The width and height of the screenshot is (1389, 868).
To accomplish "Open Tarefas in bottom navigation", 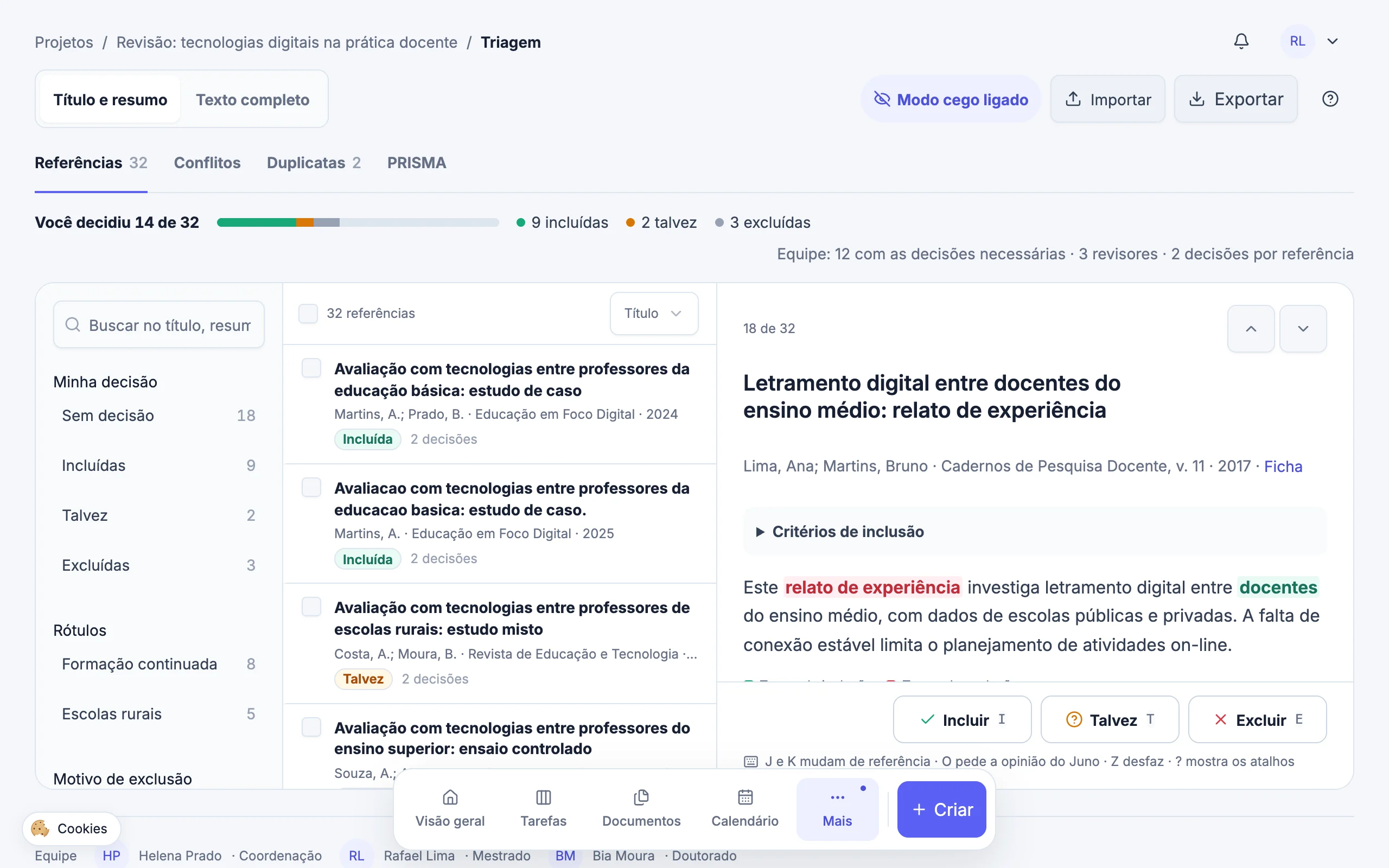I will coord(543,809).
